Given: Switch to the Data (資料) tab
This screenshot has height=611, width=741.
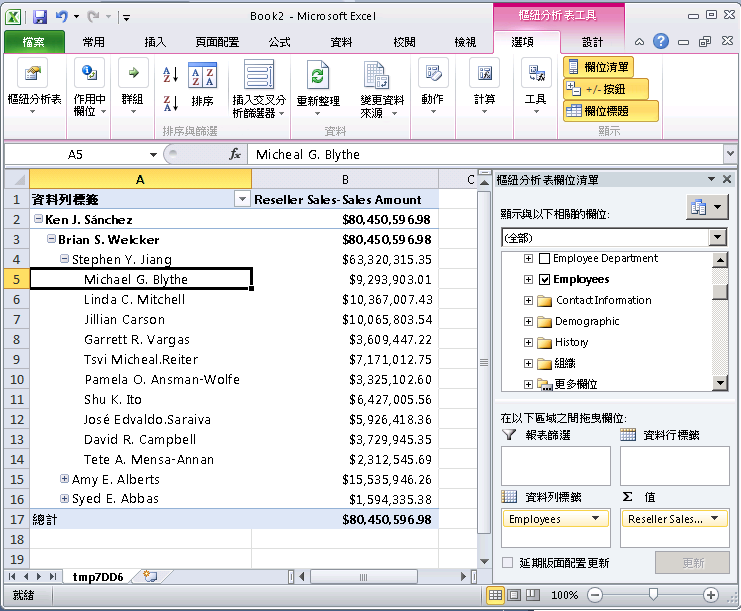Looking at the screenshot, I should point(341,42).
